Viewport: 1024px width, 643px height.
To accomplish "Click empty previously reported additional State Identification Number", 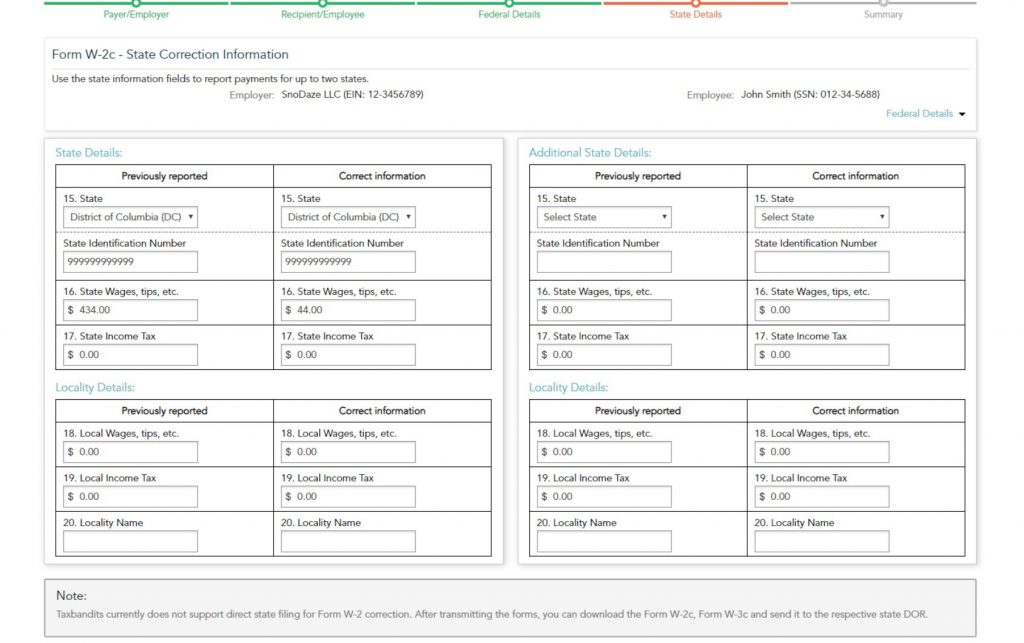I will coord(604,262).
